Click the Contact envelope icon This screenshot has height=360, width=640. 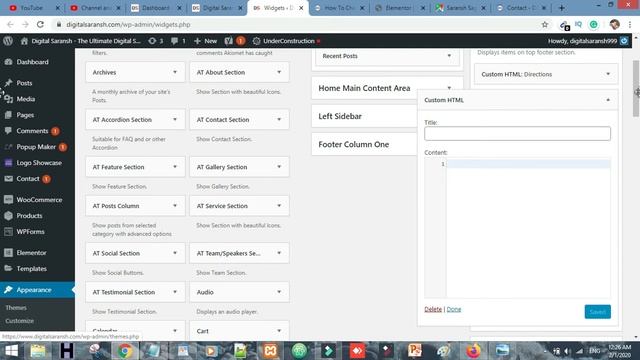[8, 178]
